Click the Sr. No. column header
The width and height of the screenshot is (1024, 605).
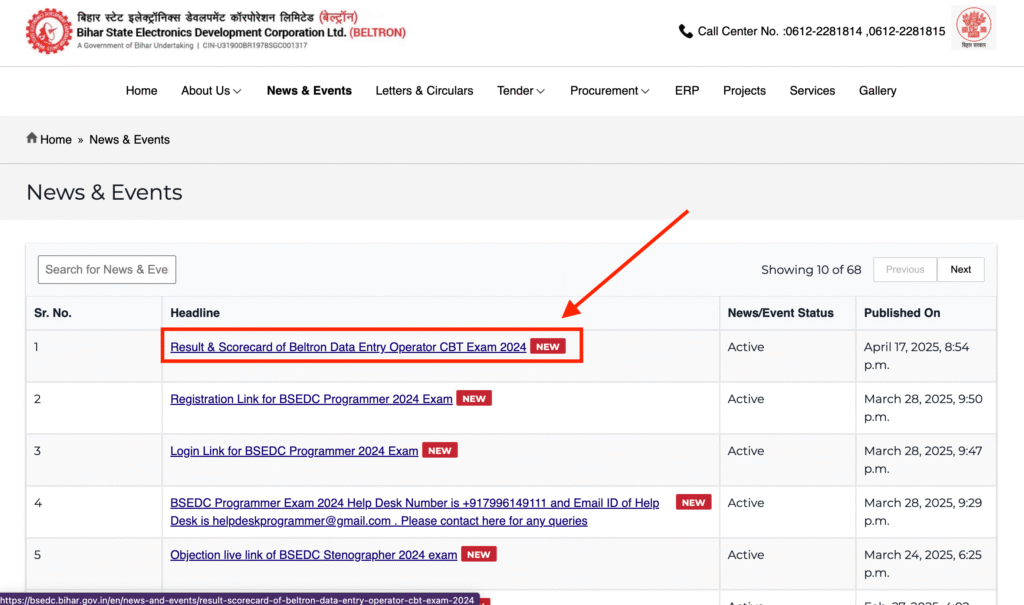pyautogui.click(x=52, y=313)
